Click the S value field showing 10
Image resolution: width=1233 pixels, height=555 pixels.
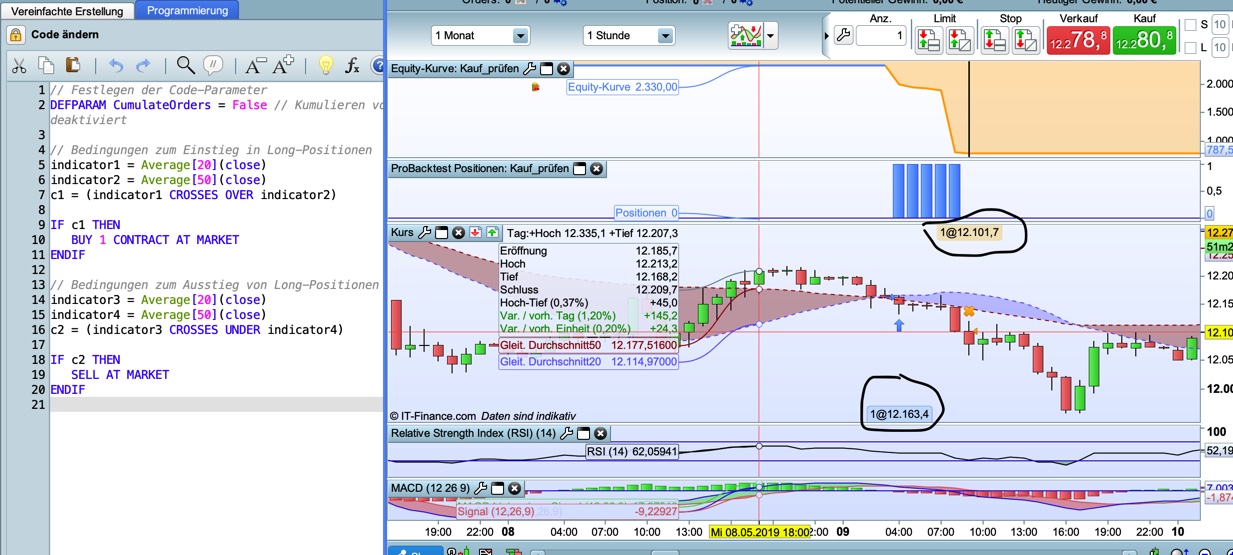click(x=1220, y=25)
